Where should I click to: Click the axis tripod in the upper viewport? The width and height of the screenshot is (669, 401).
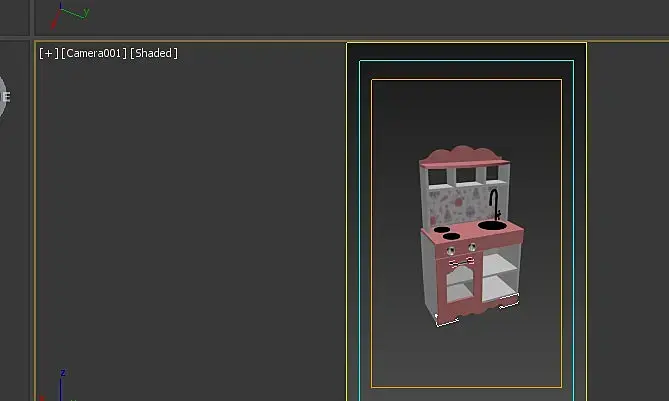(69, 15)
